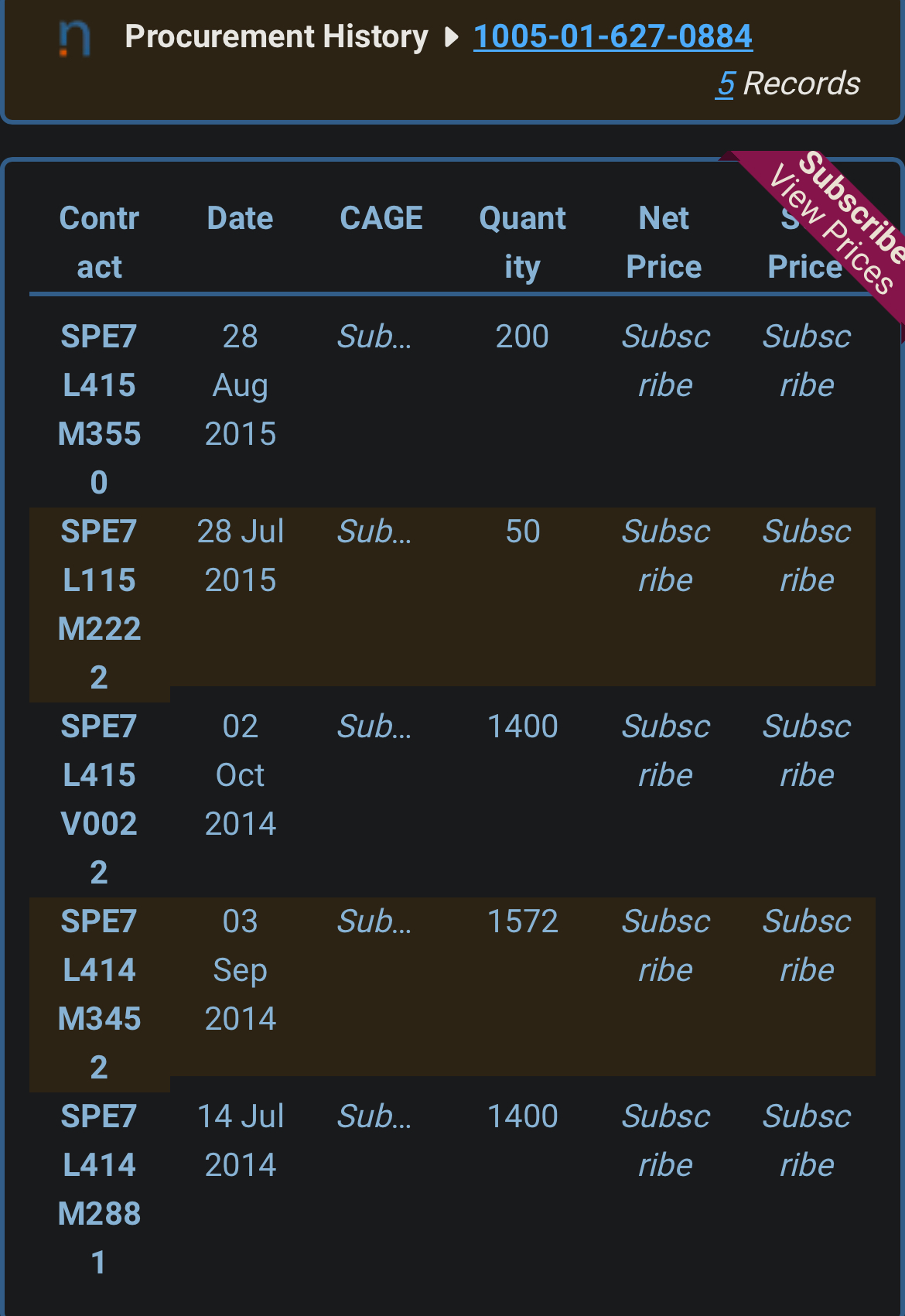Open contract SPE7L415V0022
This screenshot has height=1316, width=905.
pos(99,799)
